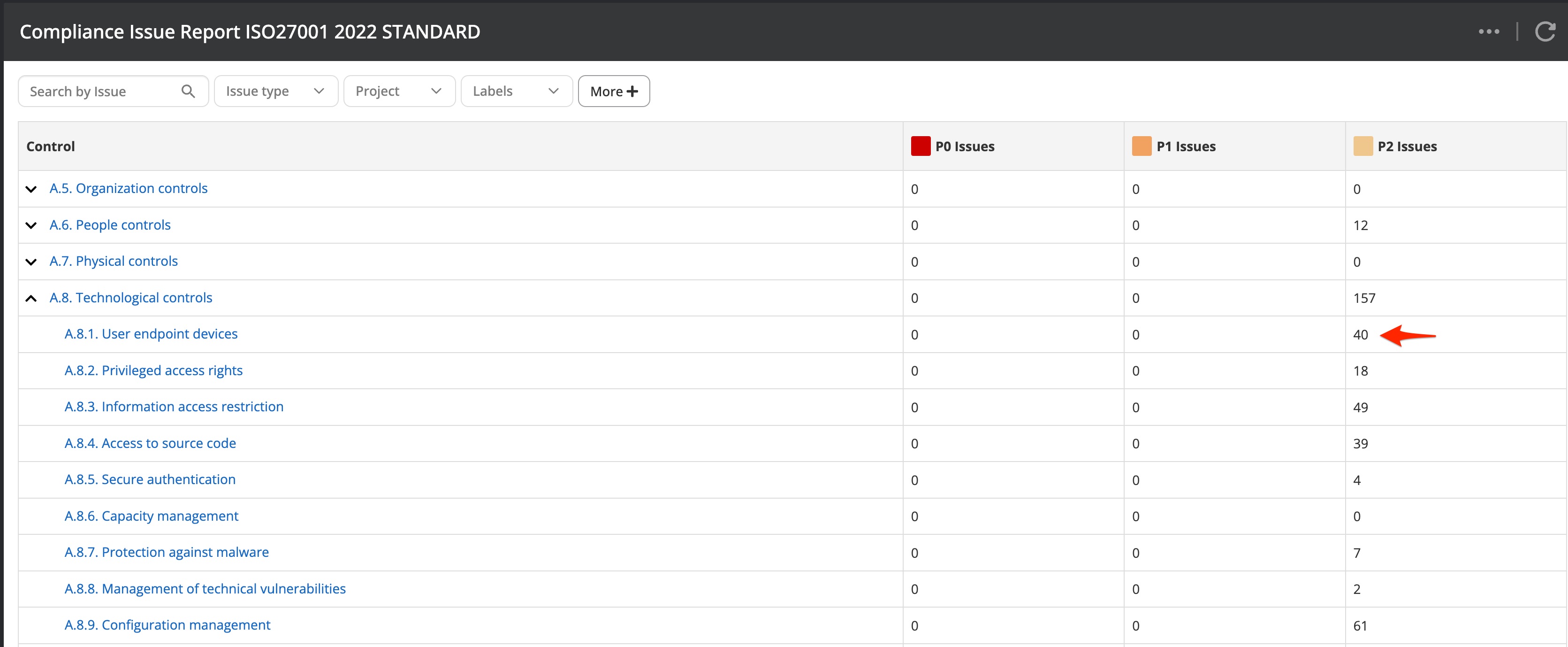Click the refresh report icon

1545,31
